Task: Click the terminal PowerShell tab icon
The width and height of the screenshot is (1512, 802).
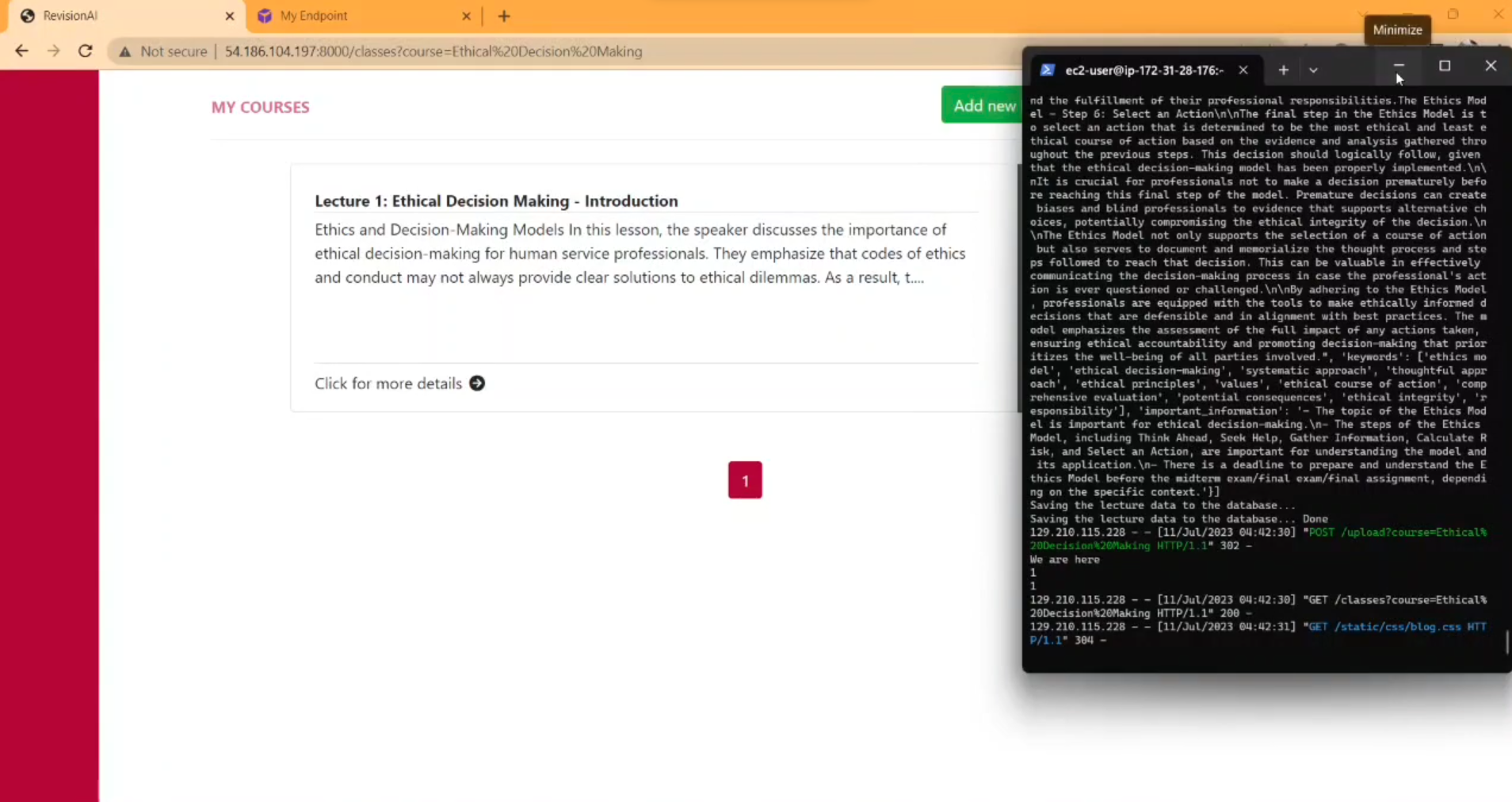Action: 1047,70
